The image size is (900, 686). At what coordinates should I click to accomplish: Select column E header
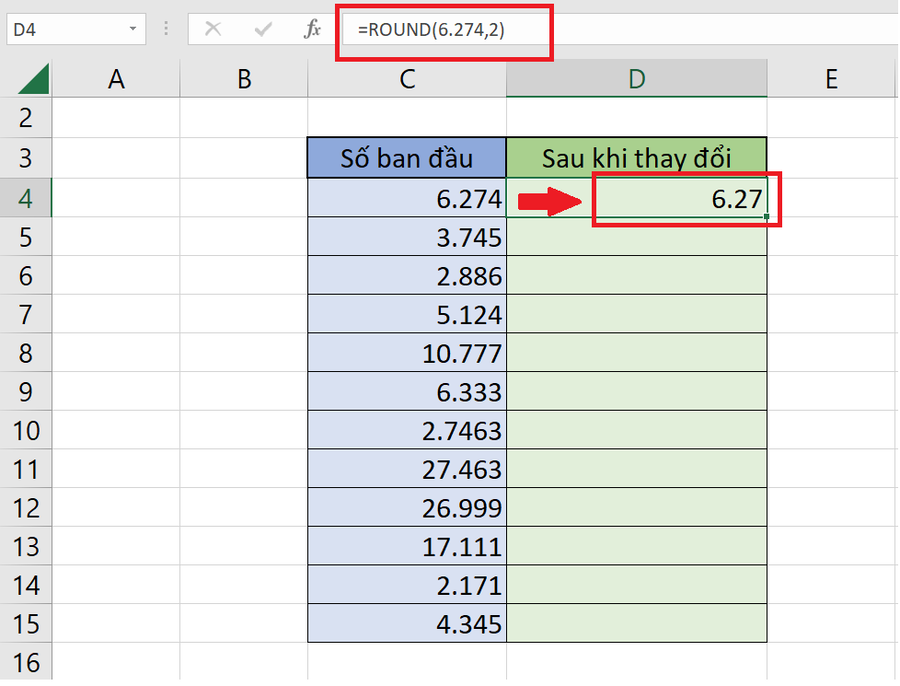click(831, 79)
